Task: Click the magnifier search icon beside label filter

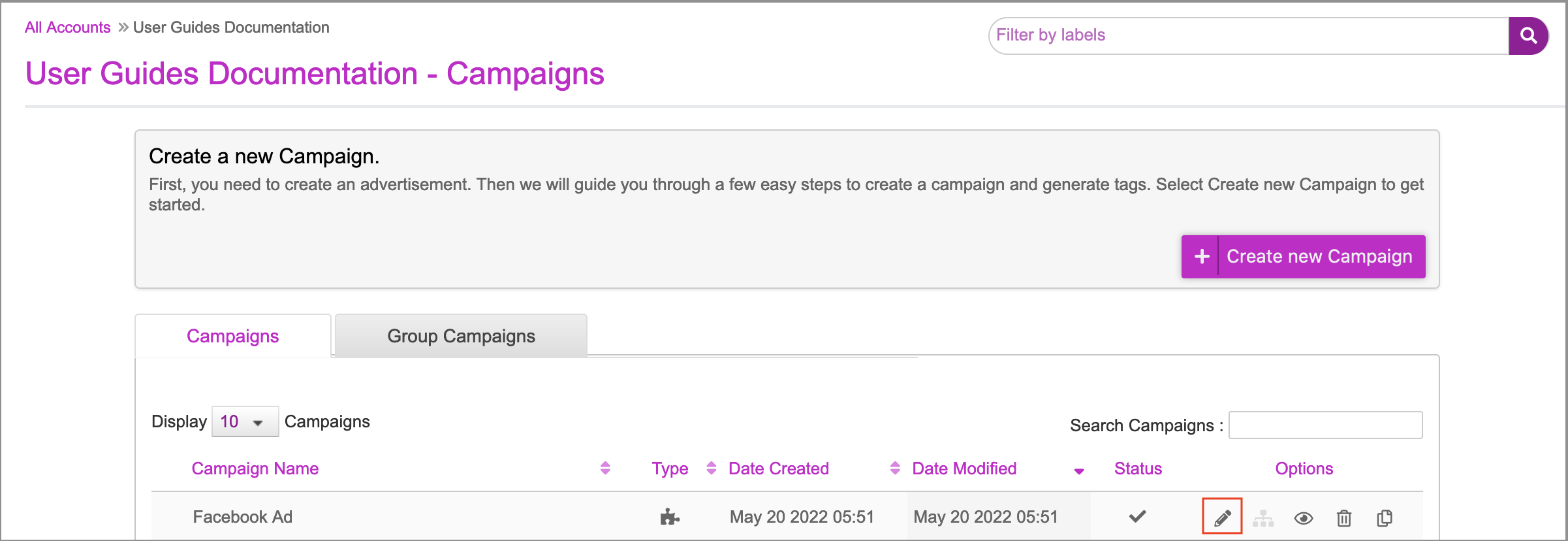Action: tap(1528, 35)
